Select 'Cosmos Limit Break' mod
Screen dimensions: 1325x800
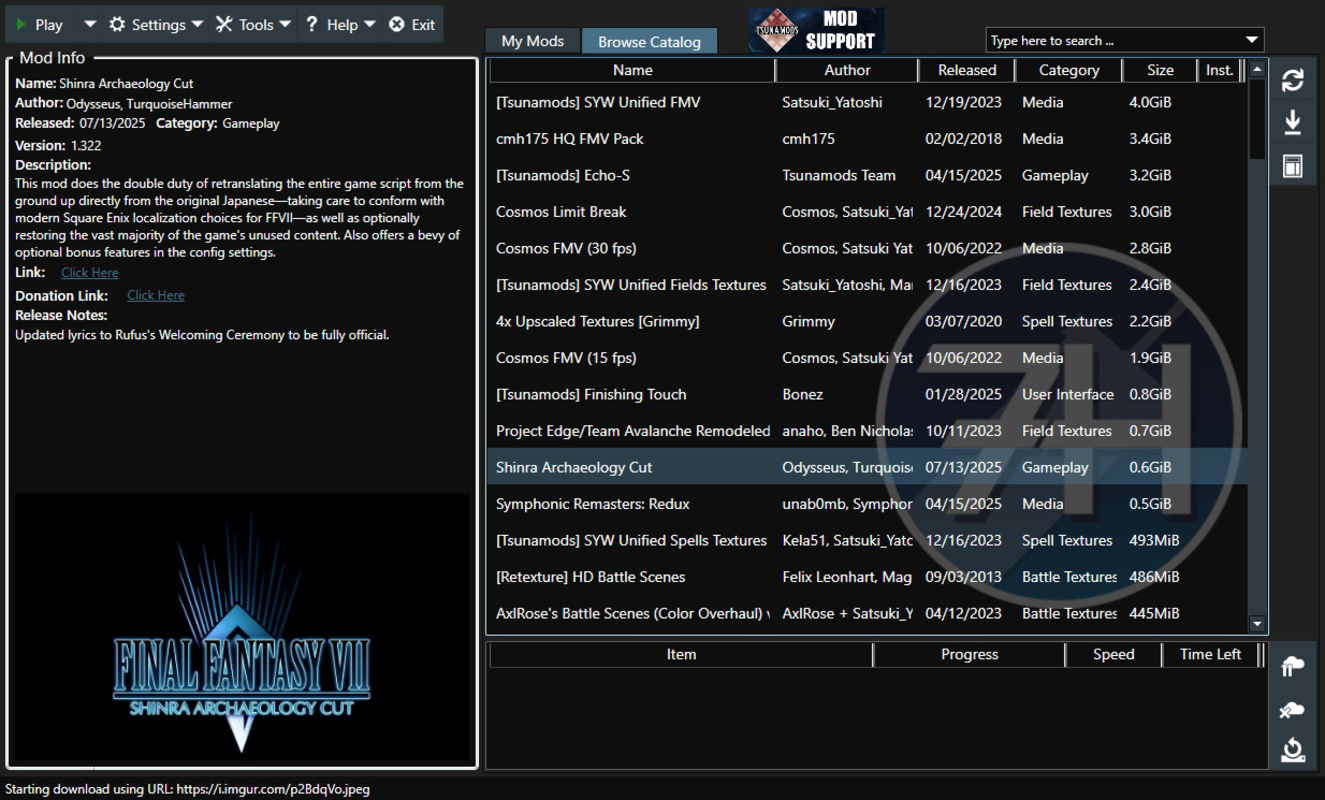click(867, 212)
